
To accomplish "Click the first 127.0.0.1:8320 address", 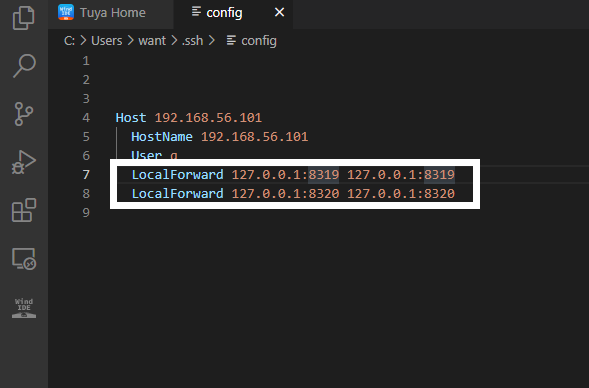I will 285,193.
